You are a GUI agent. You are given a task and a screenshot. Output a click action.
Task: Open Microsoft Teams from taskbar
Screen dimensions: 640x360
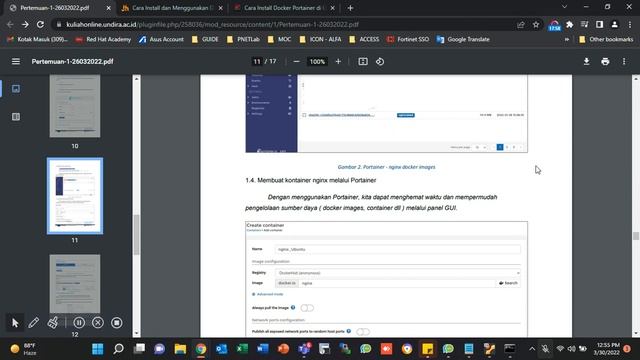304,349
